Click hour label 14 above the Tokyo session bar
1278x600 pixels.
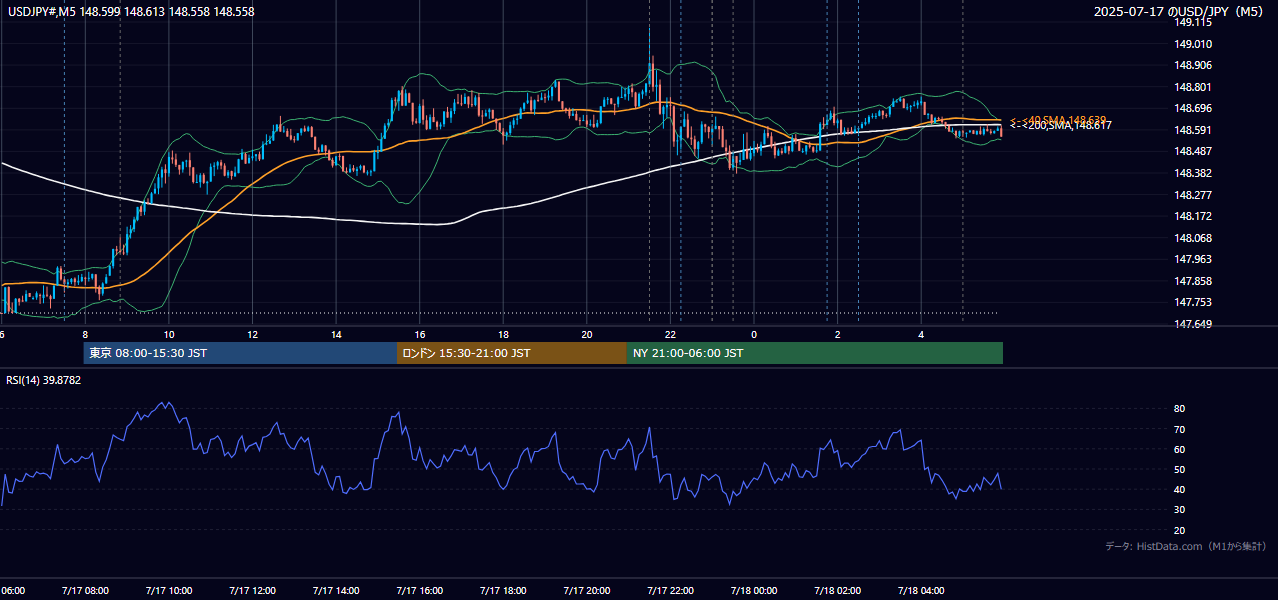[x=336, y=334]
